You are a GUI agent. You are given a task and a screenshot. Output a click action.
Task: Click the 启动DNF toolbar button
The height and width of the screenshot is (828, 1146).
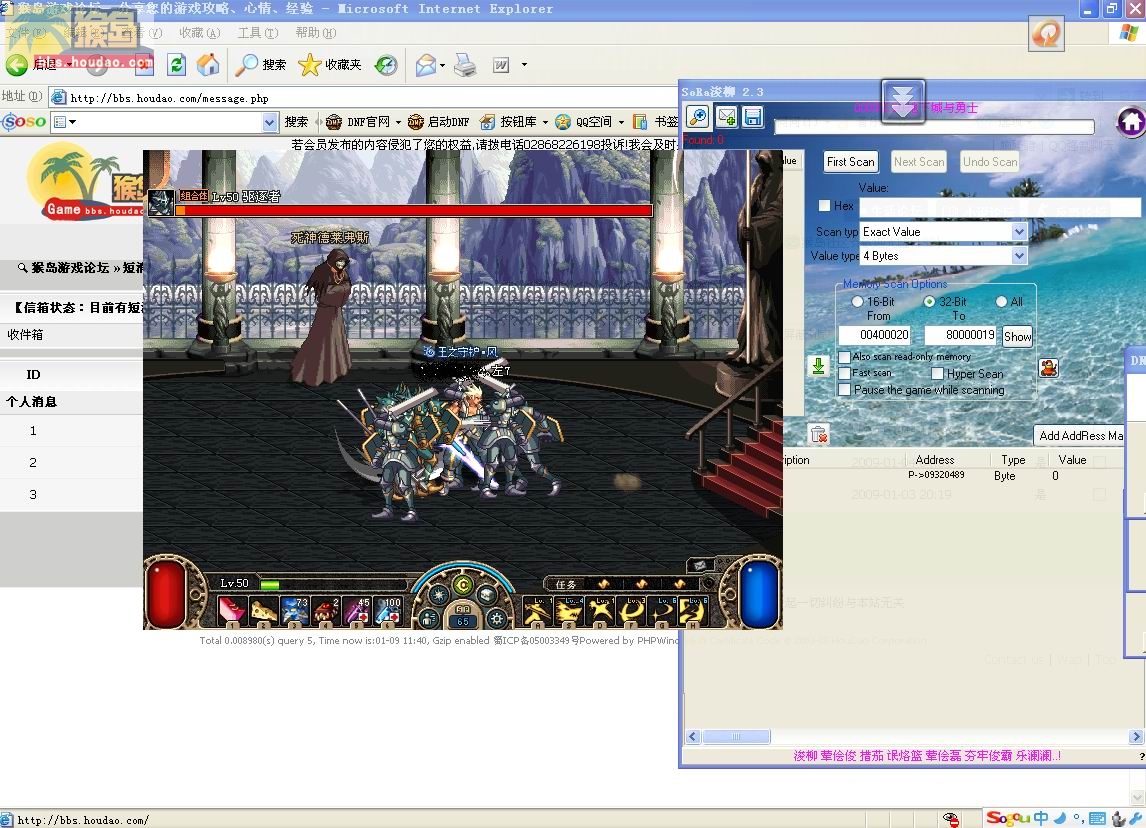[439, 122]
